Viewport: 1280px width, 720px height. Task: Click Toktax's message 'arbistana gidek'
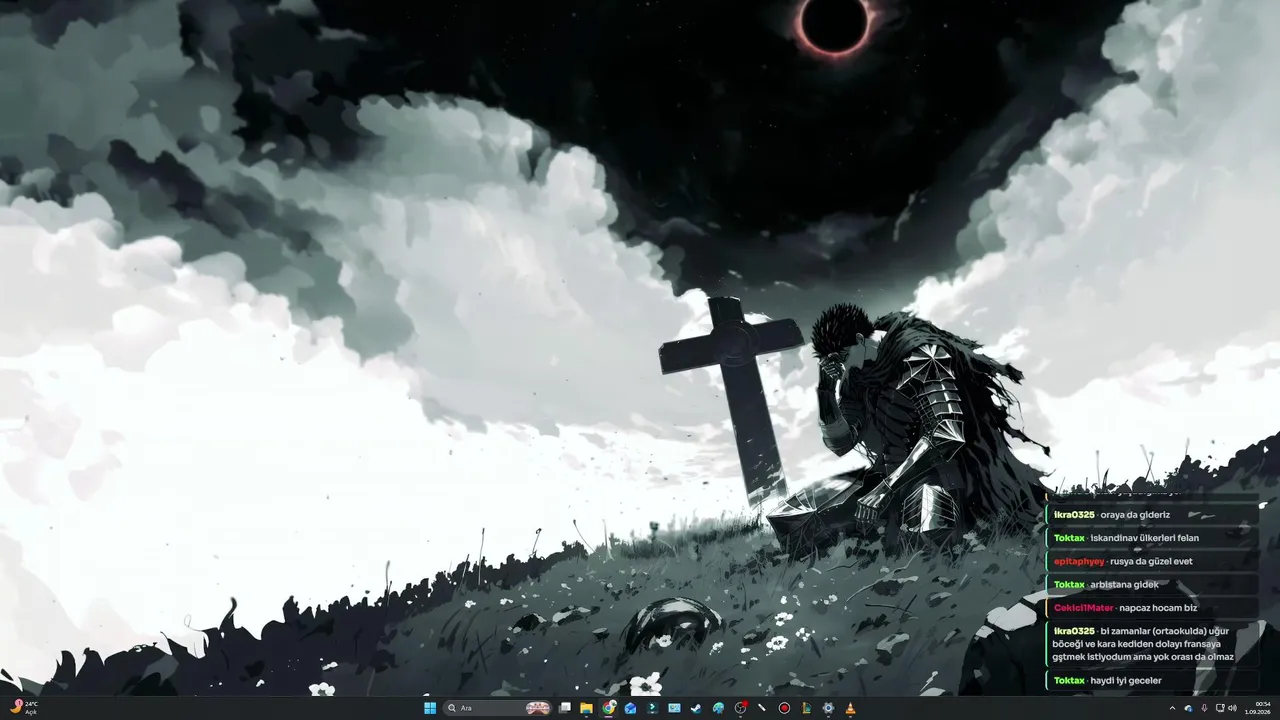point(1152,584)
